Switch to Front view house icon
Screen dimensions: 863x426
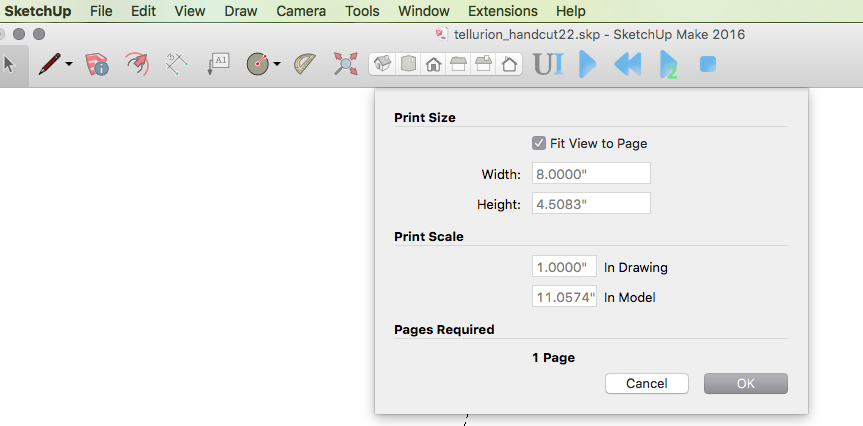coord(434,64)
